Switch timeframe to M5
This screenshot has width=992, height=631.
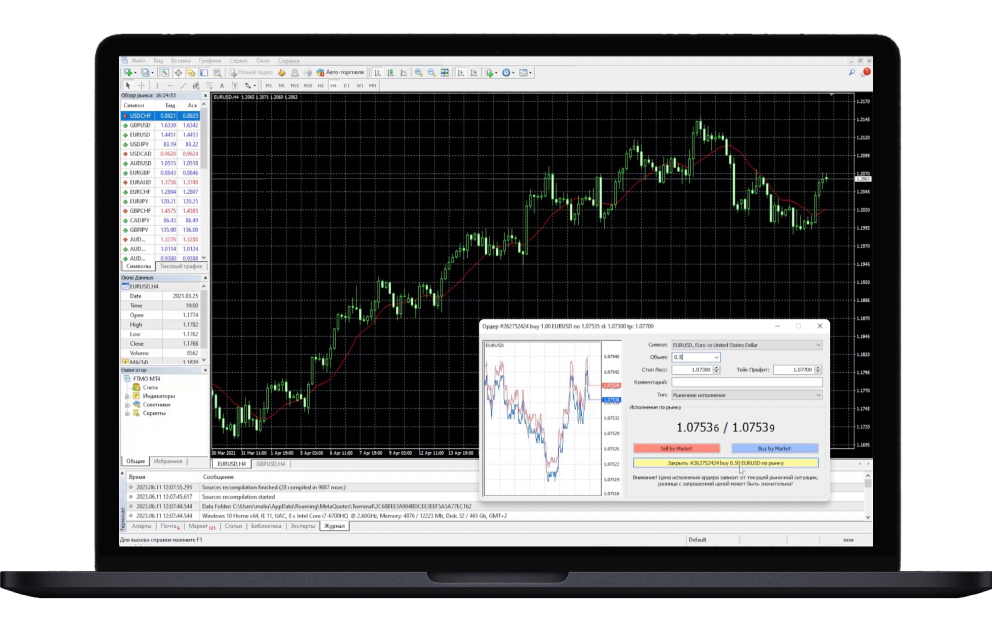click(x=282, y=85)
